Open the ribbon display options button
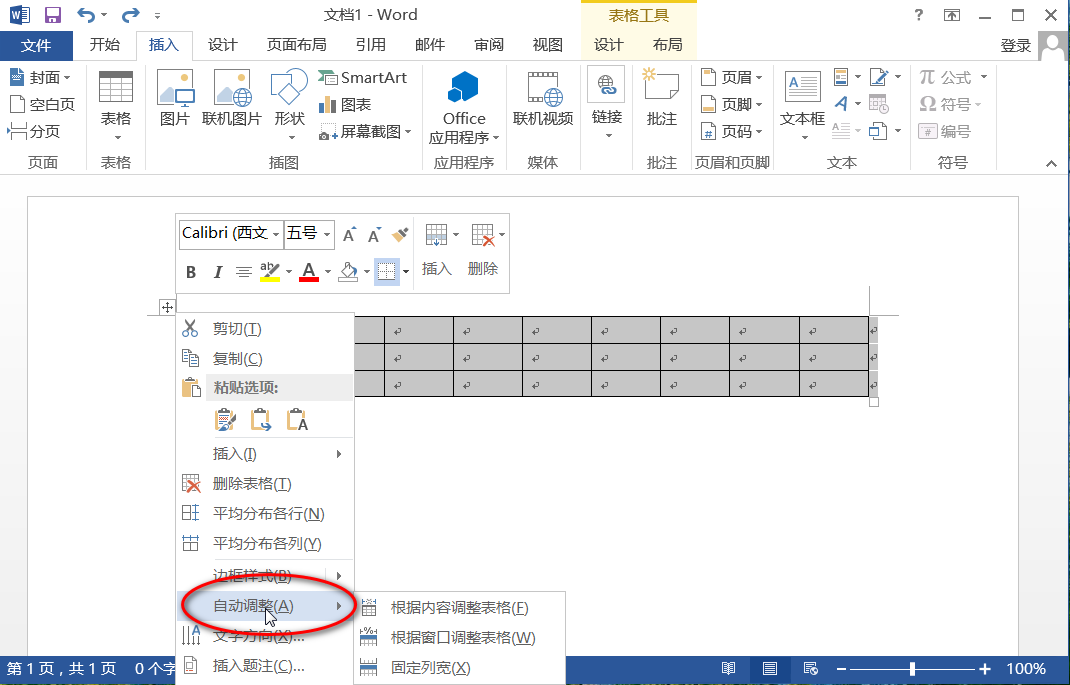 point(951,15)
